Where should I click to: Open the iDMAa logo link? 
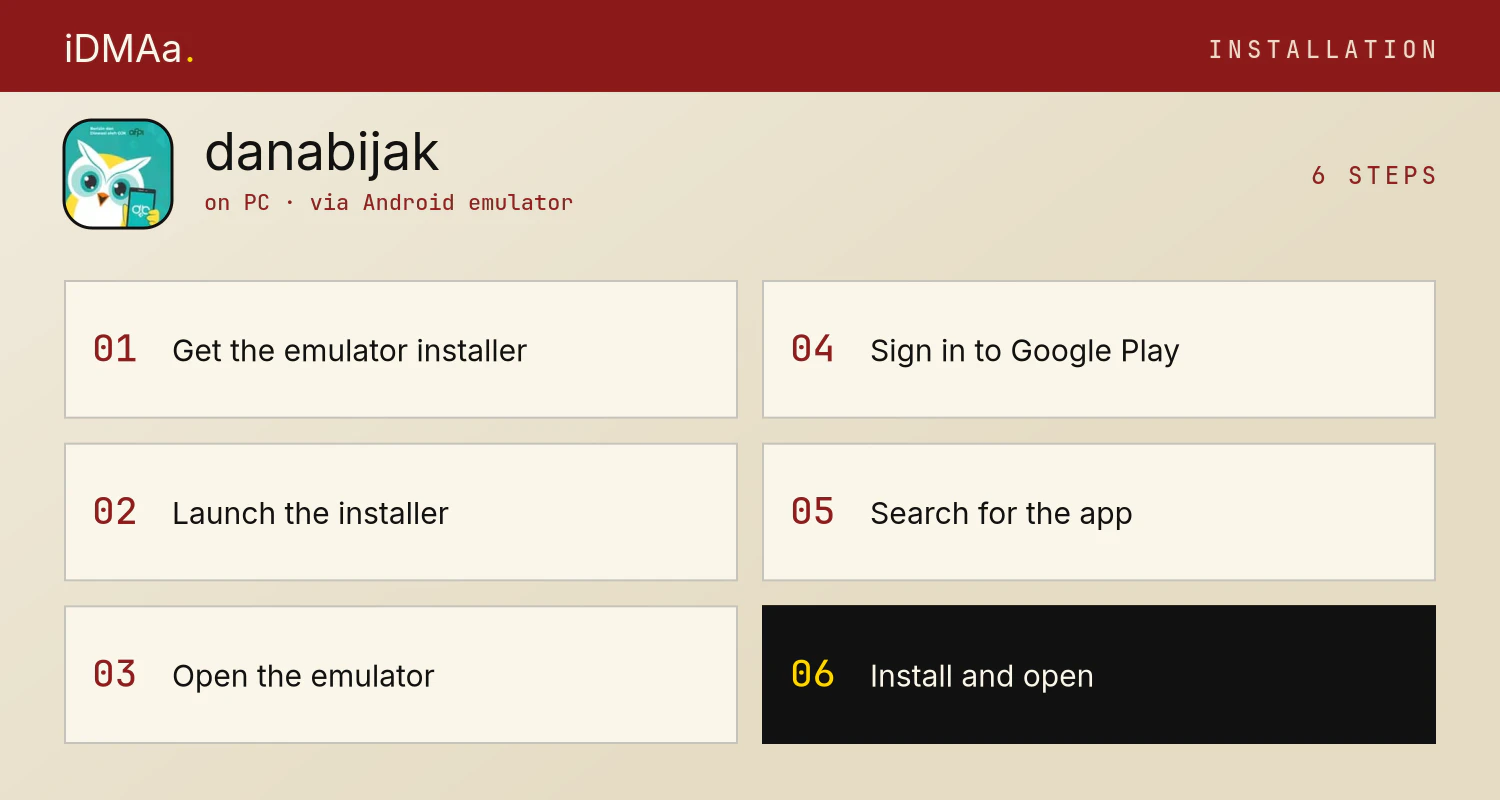[129, 48]
